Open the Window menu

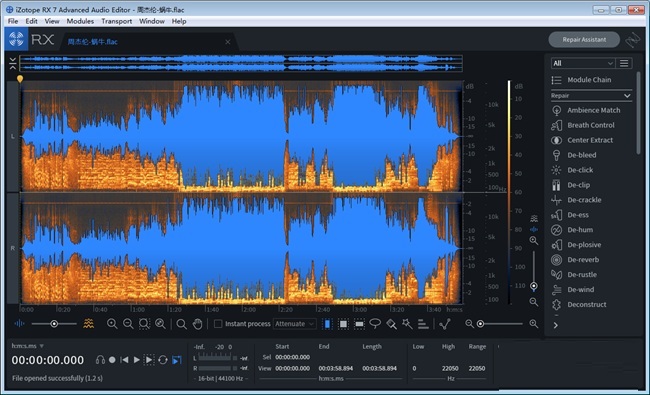coord(152,21)
